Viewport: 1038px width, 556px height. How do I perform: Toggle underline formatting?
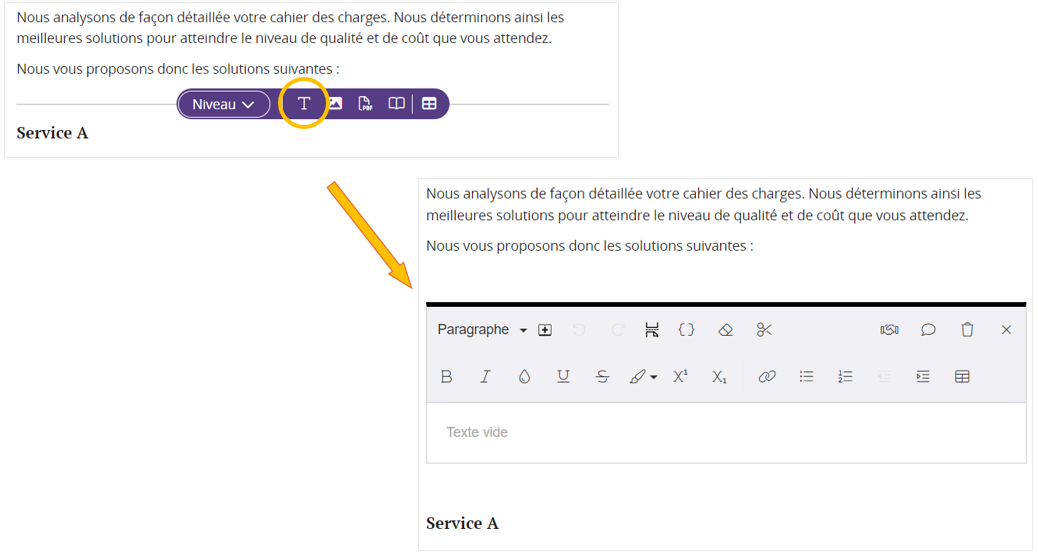(x=563, y=377)
